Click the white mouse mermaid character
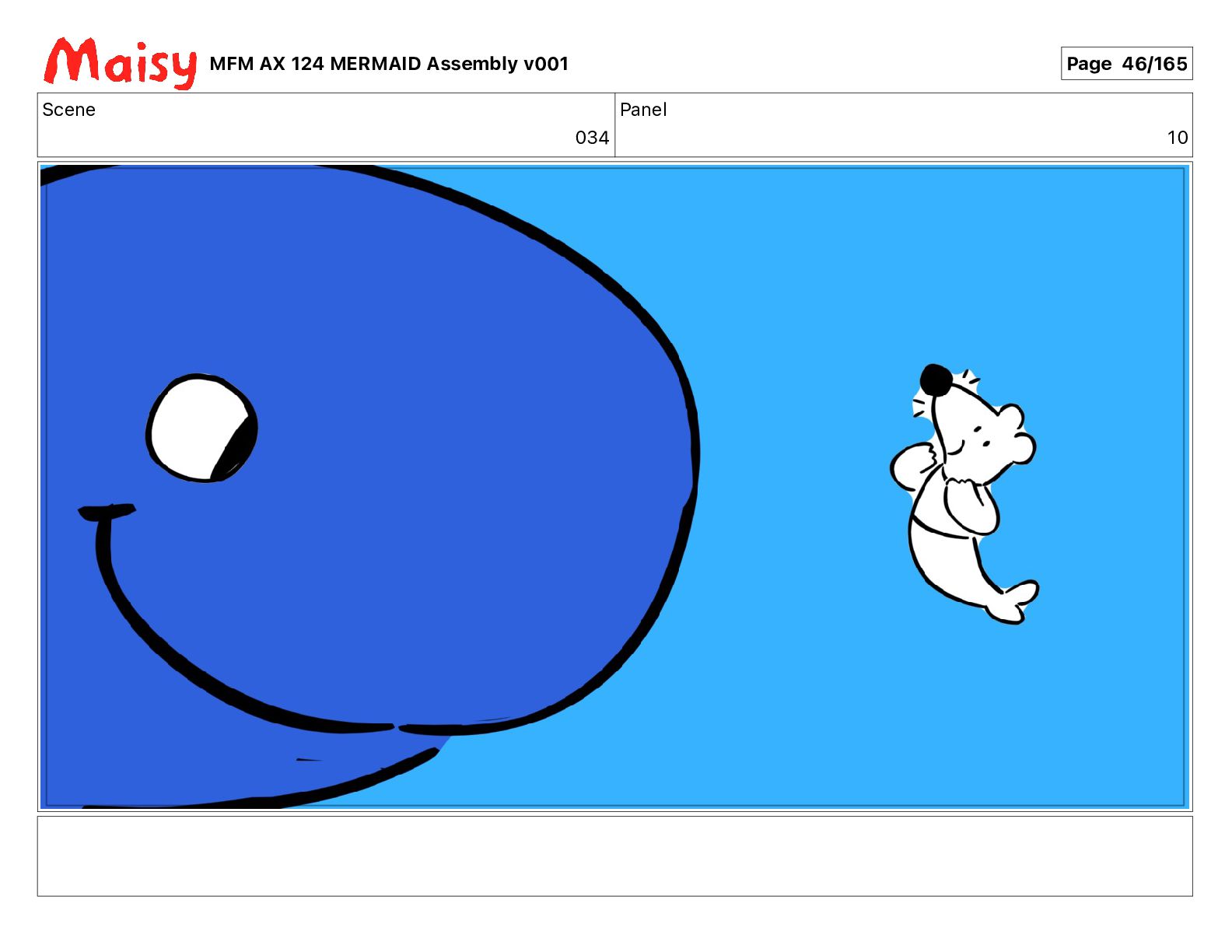Image resolution: width=1232 pixels, height=952 pixels. [x=964, y=494]
